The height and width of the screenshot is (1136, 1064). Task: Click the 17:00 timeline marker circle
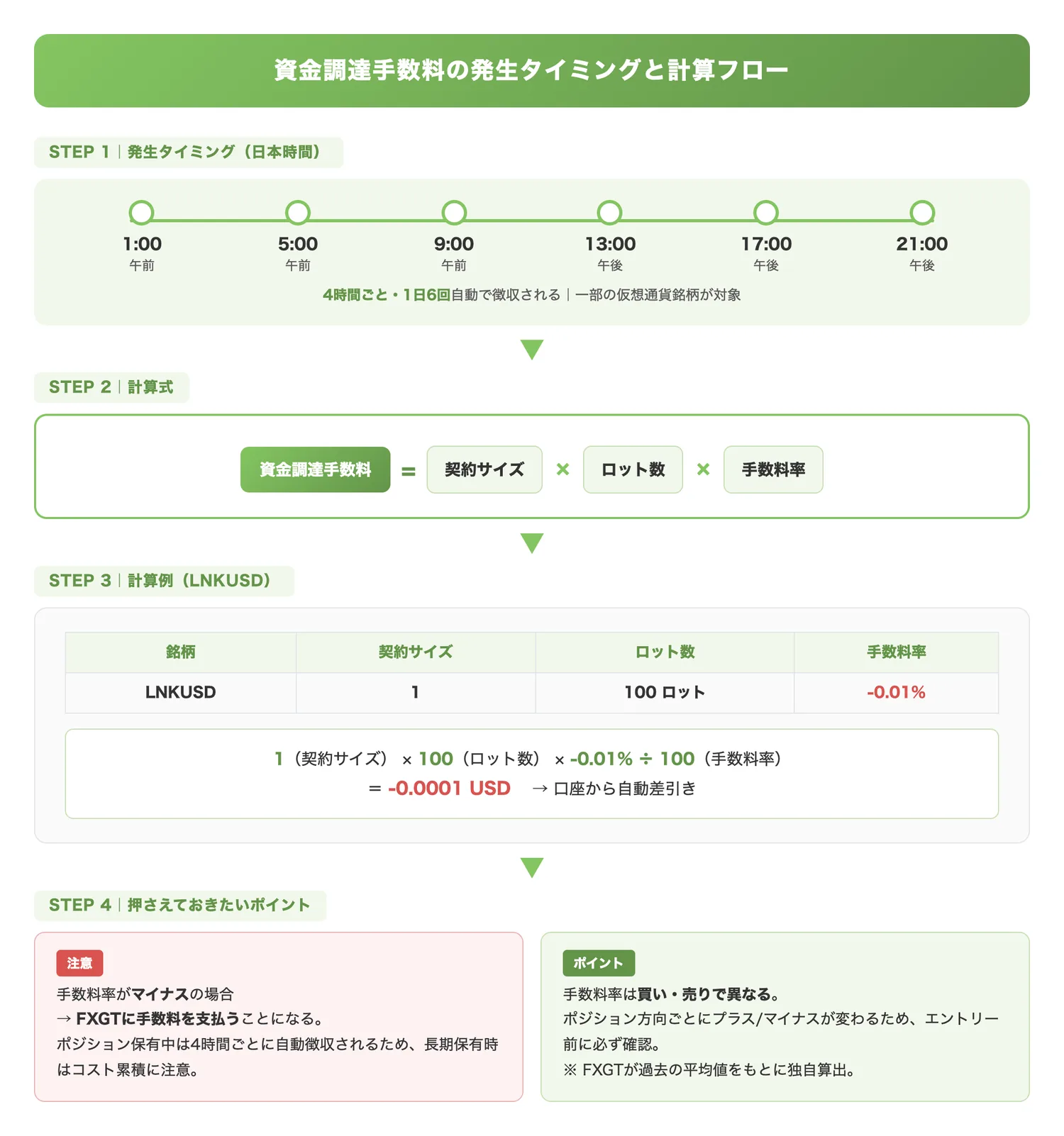pyautogui.click(x=766, y=212)
